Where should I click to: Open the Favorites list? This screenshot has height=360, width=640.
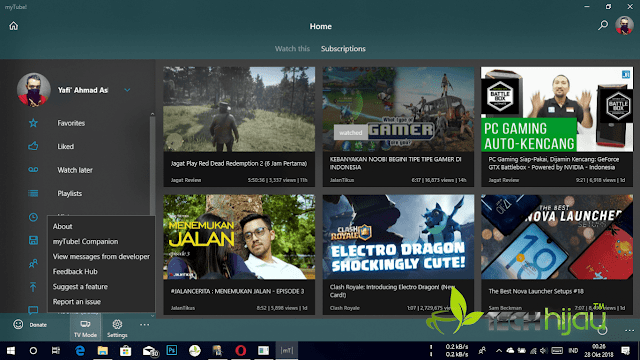point(71,123)
